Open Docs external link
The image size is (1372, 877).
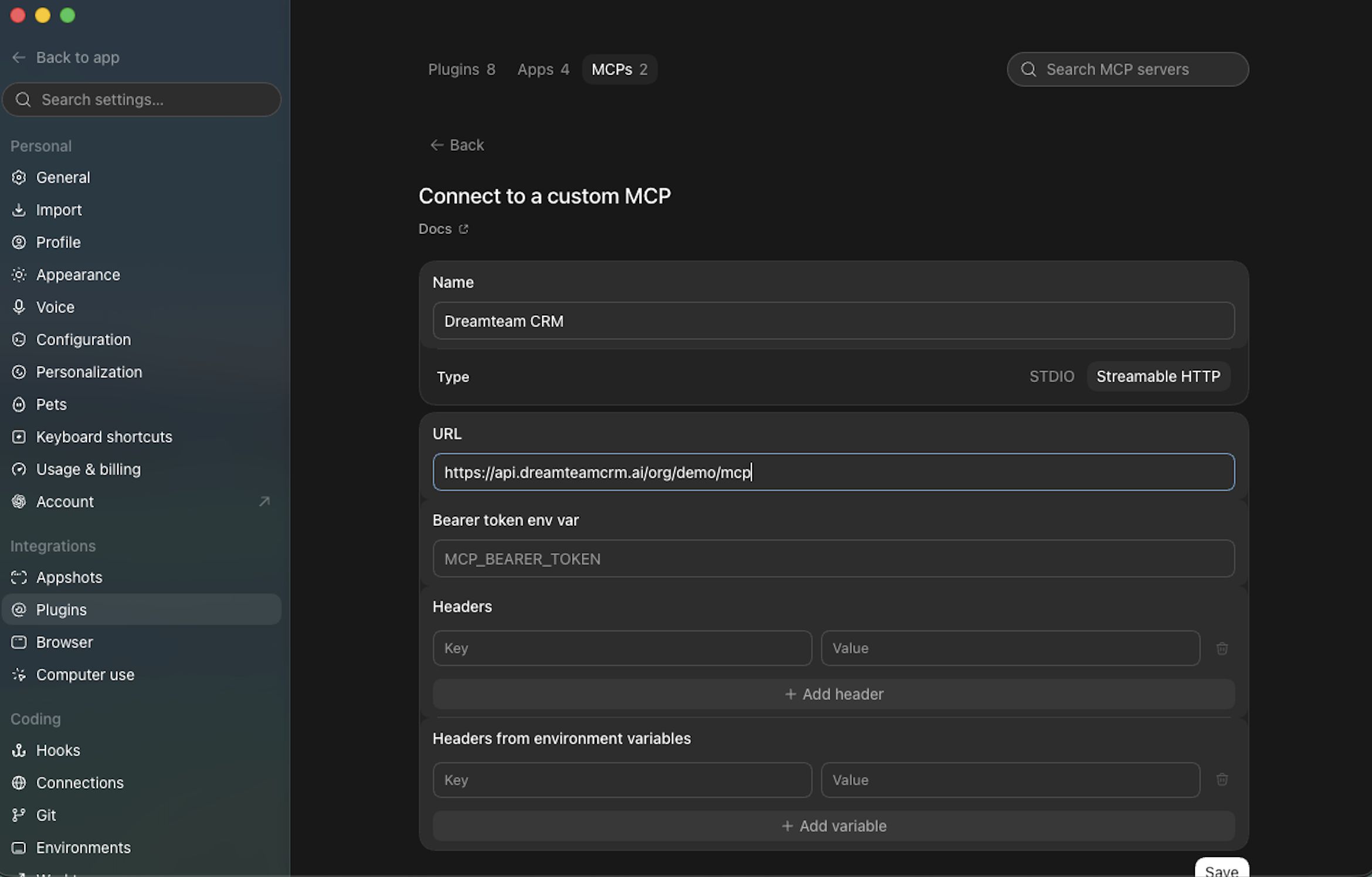pyautogui.click(x=443, y=229)
